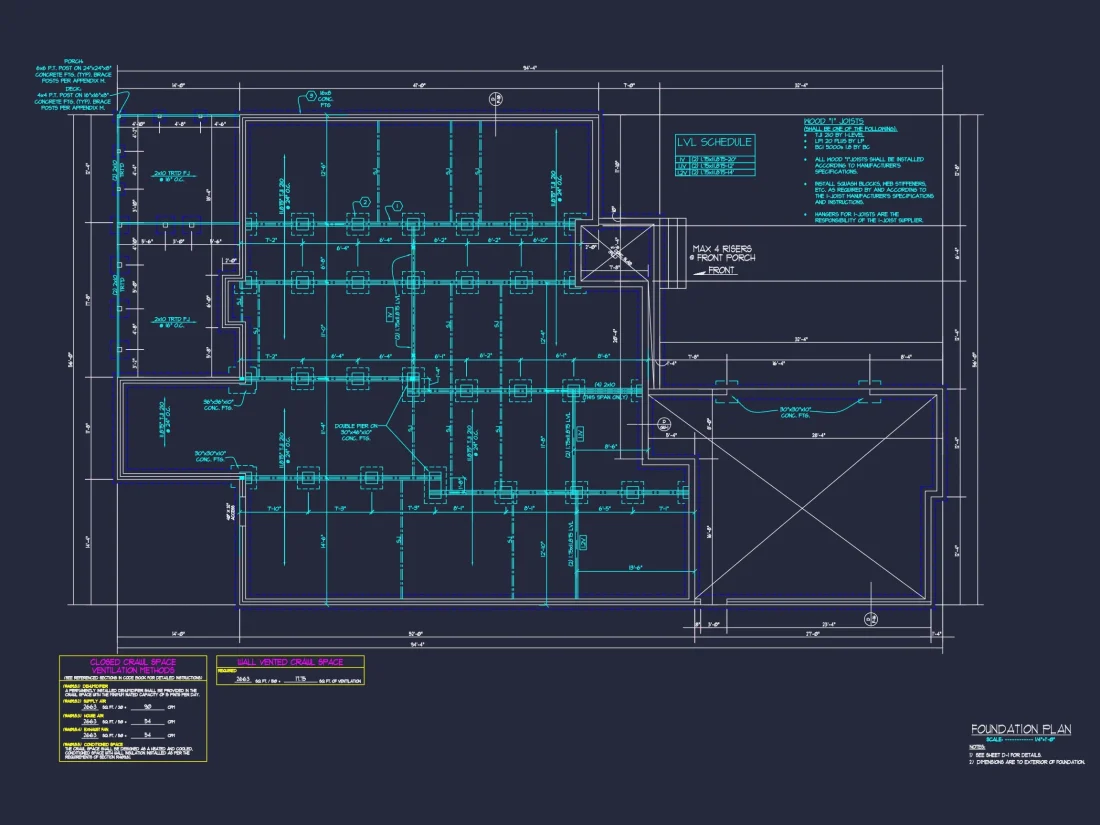Click the front porch stair risers

[x=671, y=254]
